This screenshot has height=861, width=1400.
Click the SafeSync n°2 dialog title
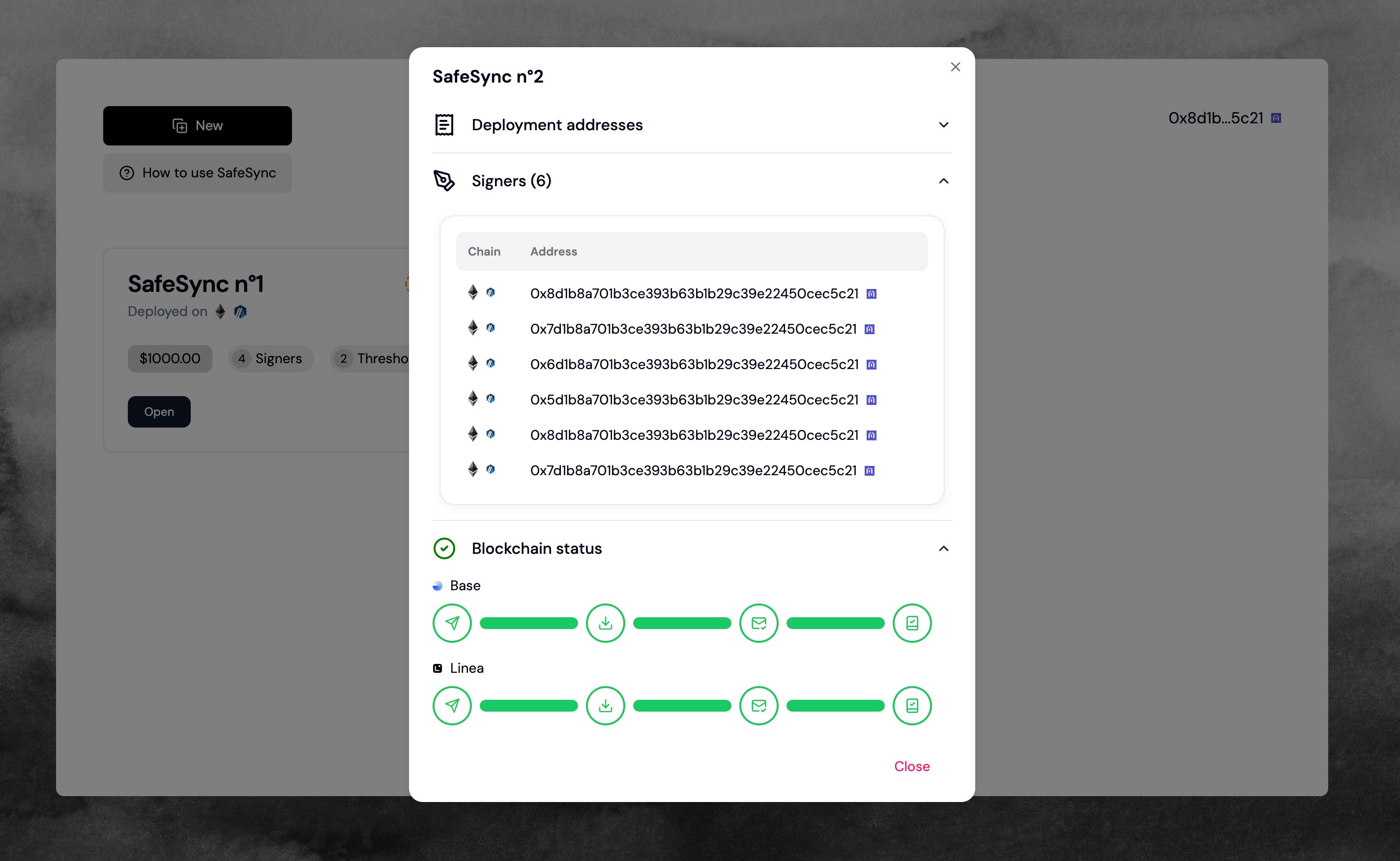[488, 76]
